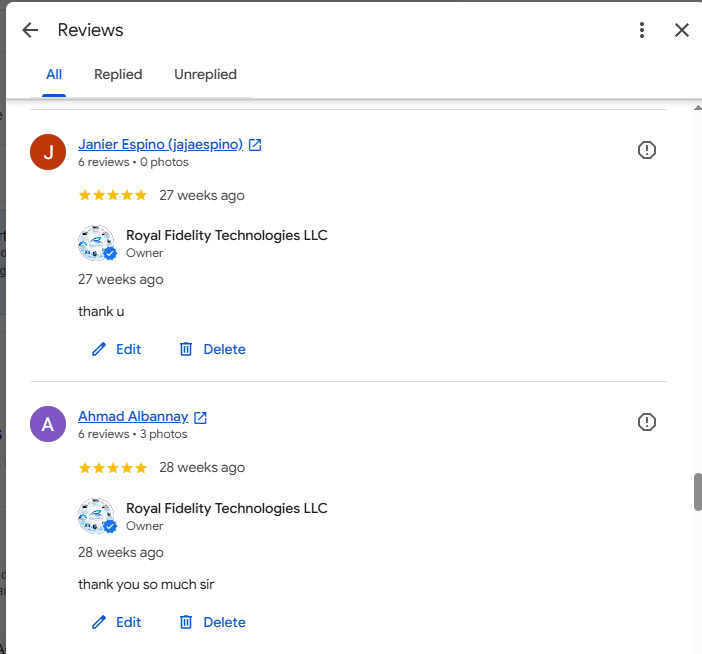Open Janier Espino's profile link
The width and height of the screenshot is (702, 654).
point(160,144)
